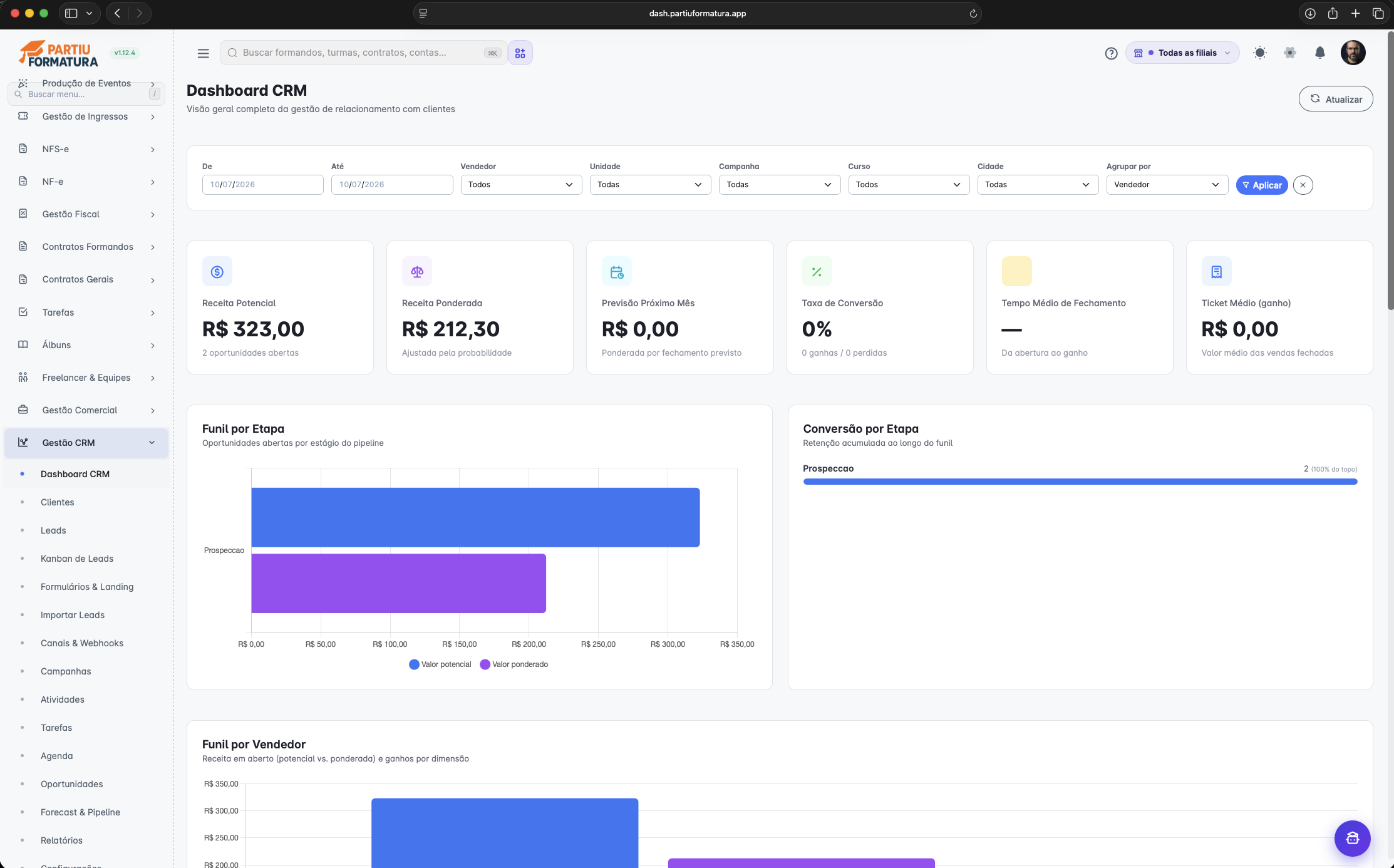The image size is (1394, 868).
Task: Click the Tarefas checkbox sidebar icon
Action: click(x=23, y=312)
